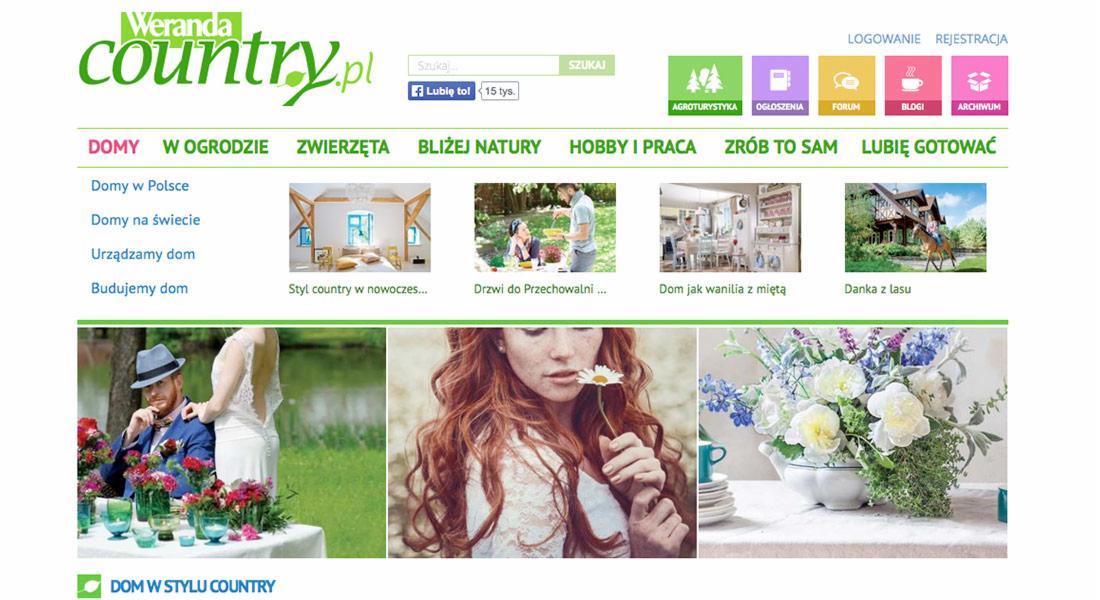Open the ZWIERZĘTA menu section
Screen dimensions: 1100x600
pyautogui.click(x=342, y=147)
